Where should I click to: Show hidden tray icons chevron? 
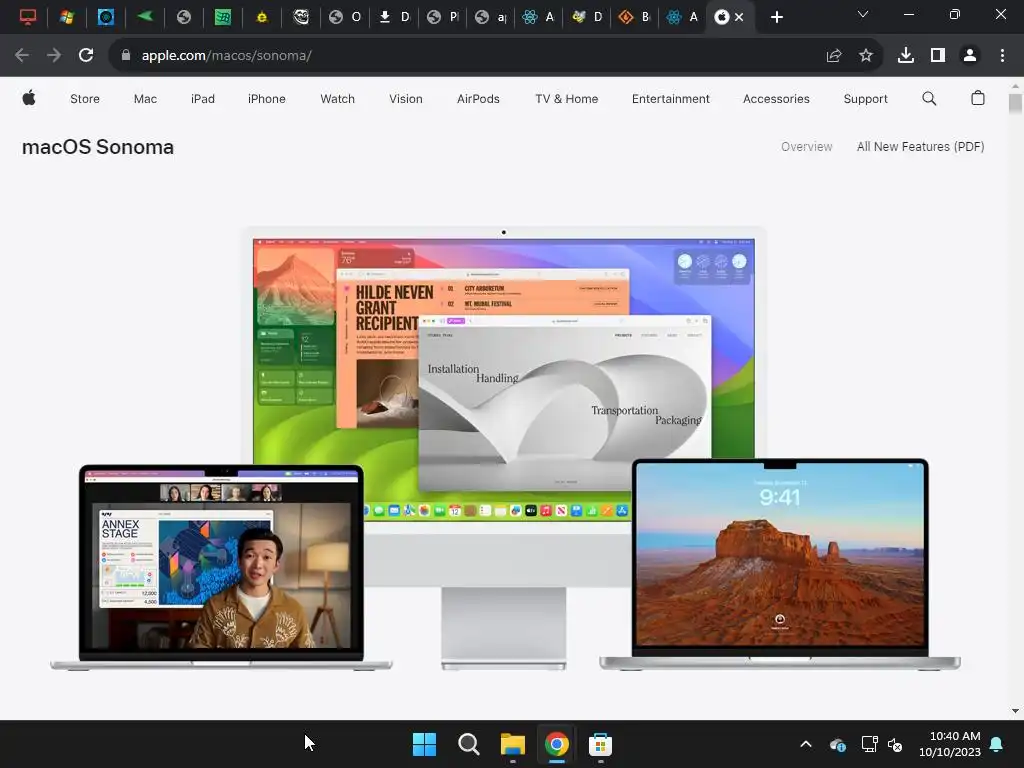806,744
